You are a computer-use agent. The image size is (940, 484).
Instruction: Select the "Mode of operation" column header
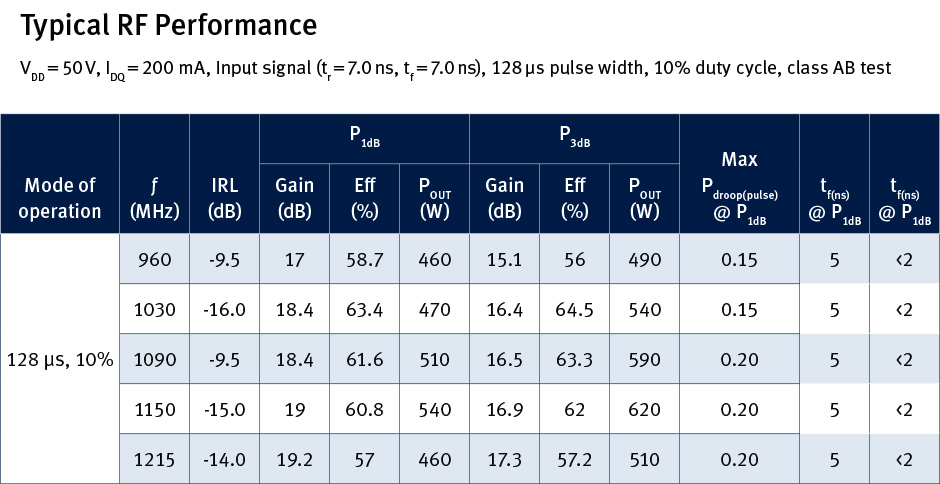60,197
